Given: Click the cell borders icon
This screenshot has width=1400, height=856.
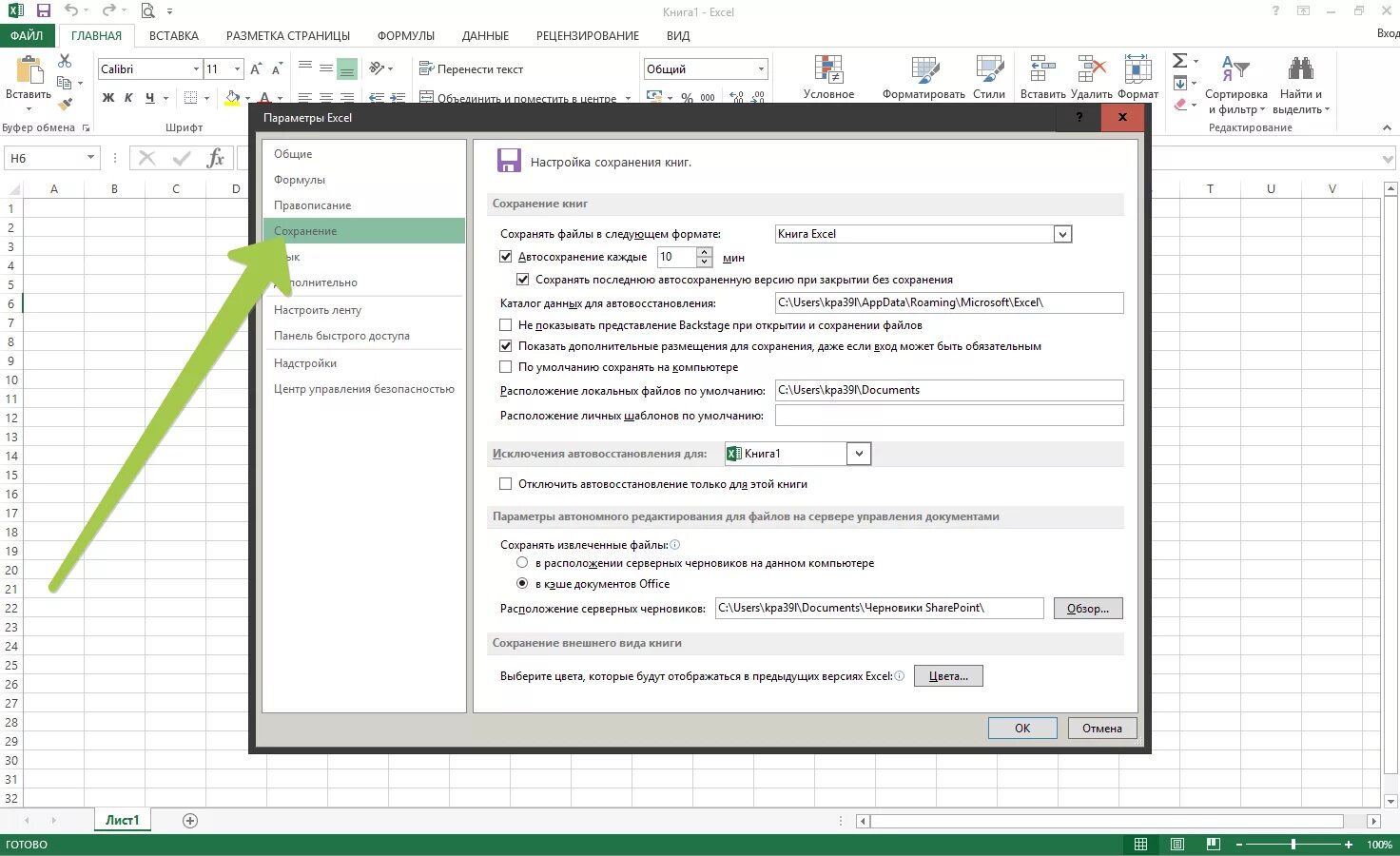Looking at the screenshot, I should [190, 98].
